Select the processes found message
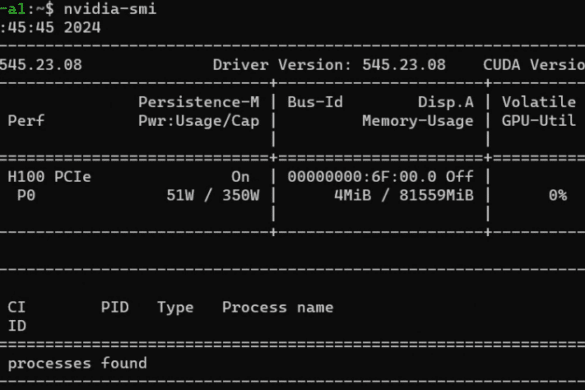This screenshot has width=585, height=390. tap(78, 363)
